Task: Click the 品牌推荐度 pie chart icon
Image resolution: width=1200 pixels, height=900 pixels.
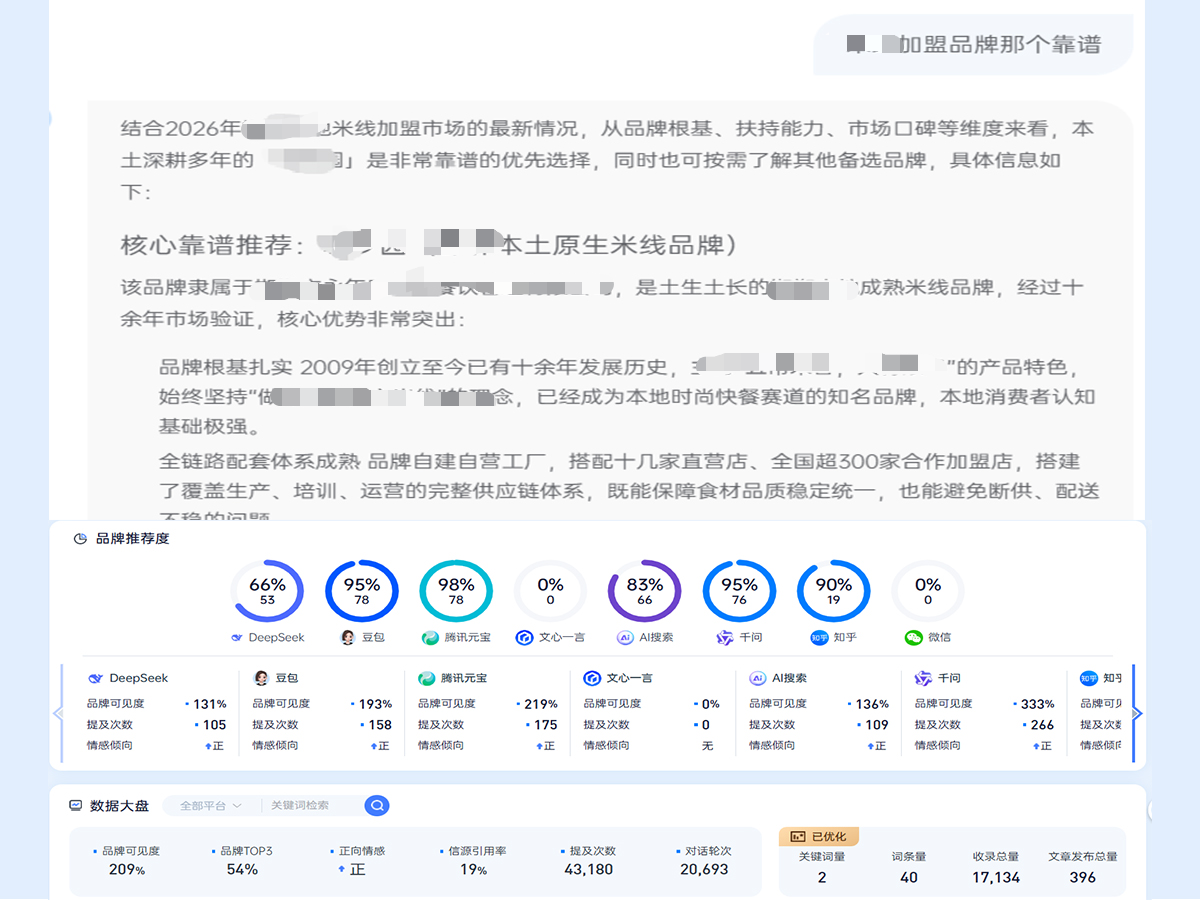Action: click(x=80, y=539)
